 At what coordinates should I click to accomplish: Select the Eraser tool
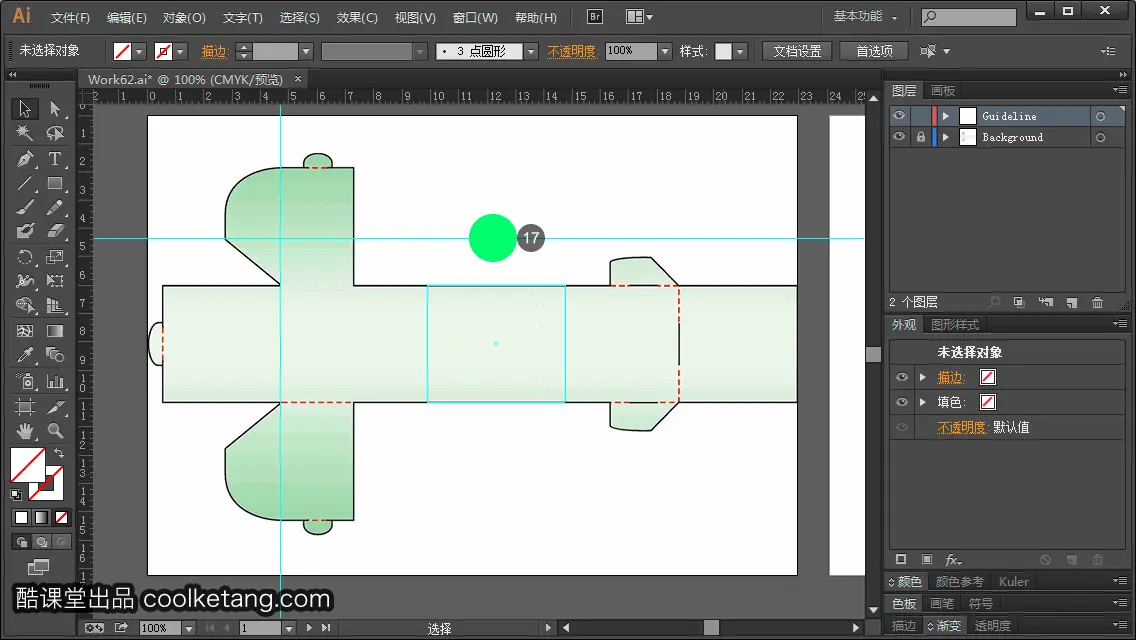55,231
